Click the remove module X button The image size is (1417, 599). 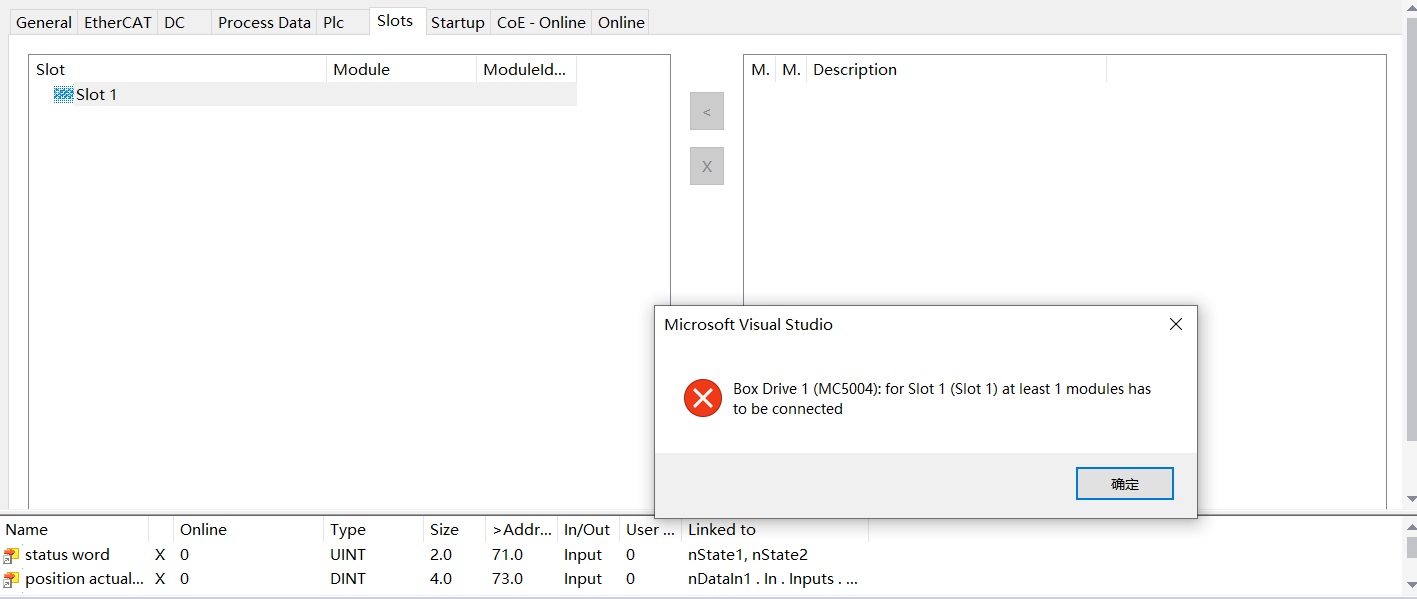707,166
